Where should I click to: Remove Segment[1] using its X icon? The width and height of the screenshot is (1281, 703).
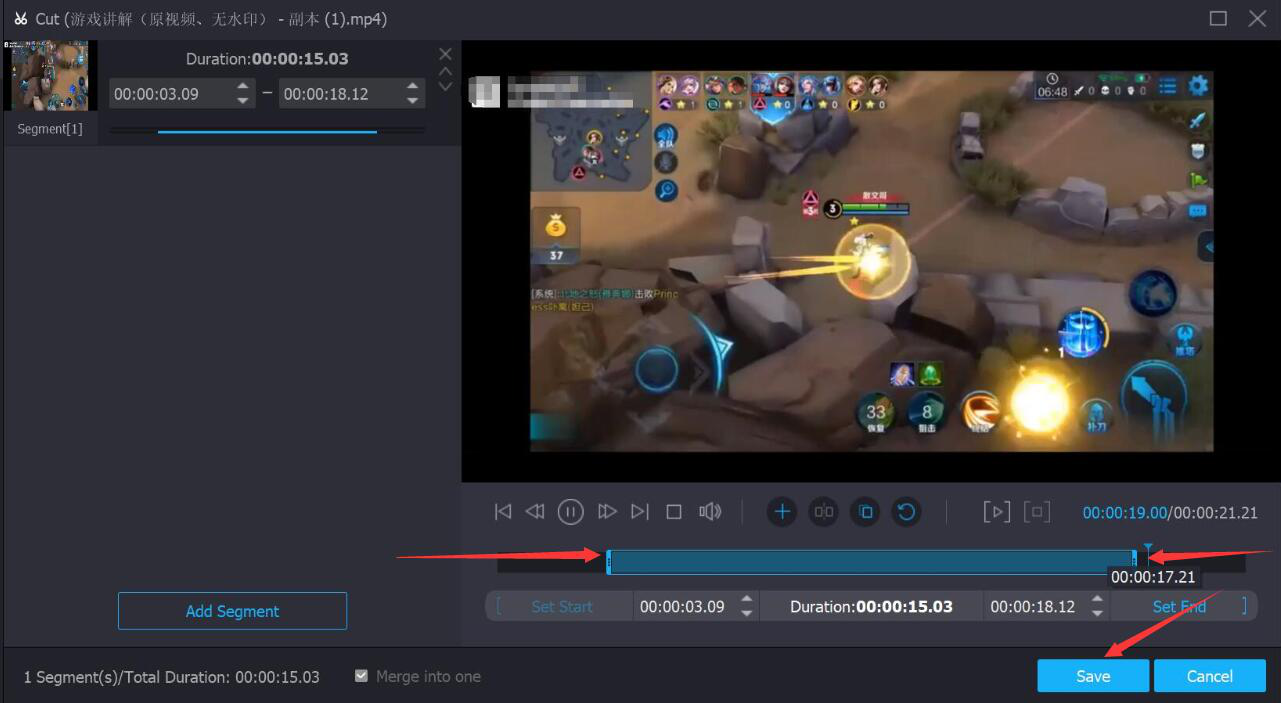coord(446,54)
